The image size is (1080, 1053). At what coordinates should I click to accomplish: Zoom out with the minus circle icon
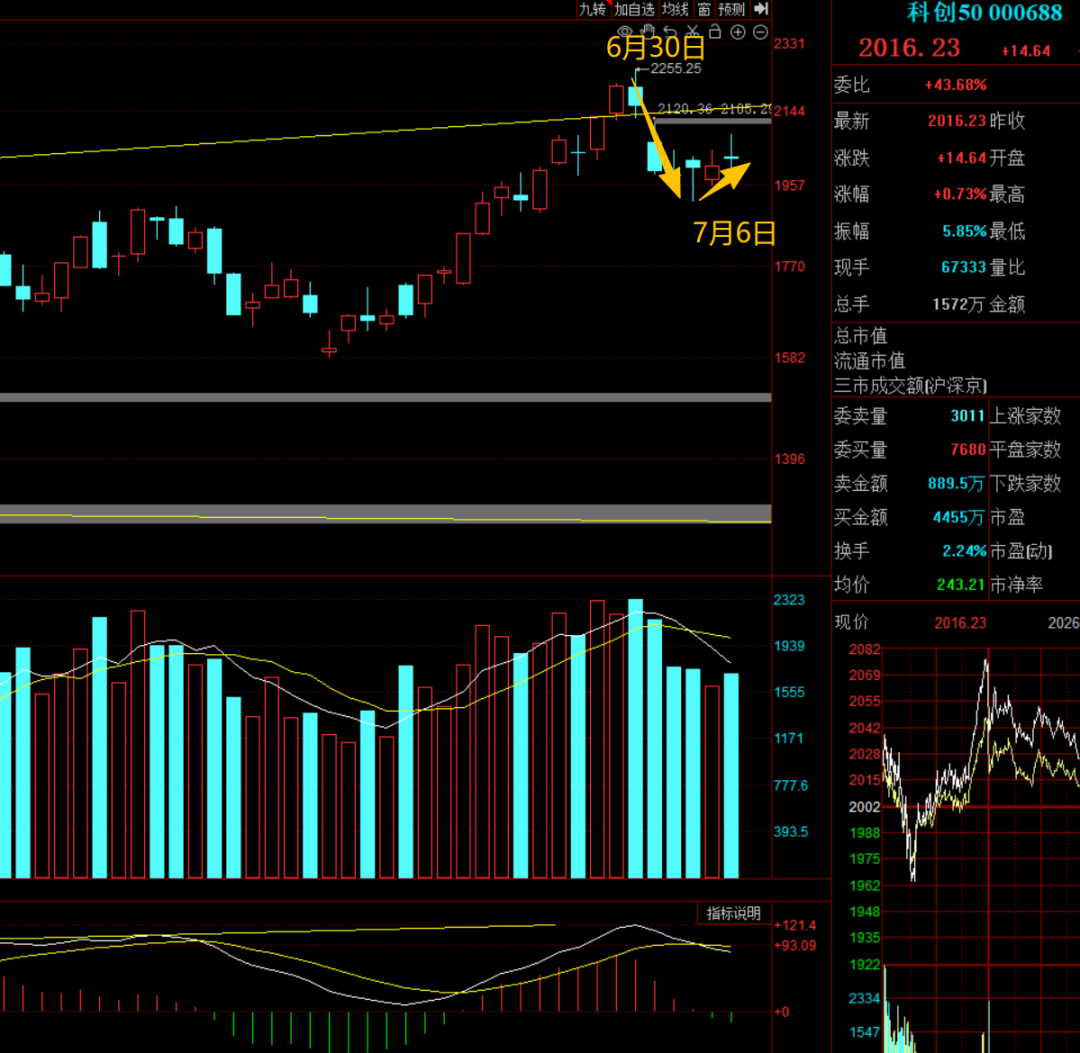pyautogui.click(x=760, y=32)
